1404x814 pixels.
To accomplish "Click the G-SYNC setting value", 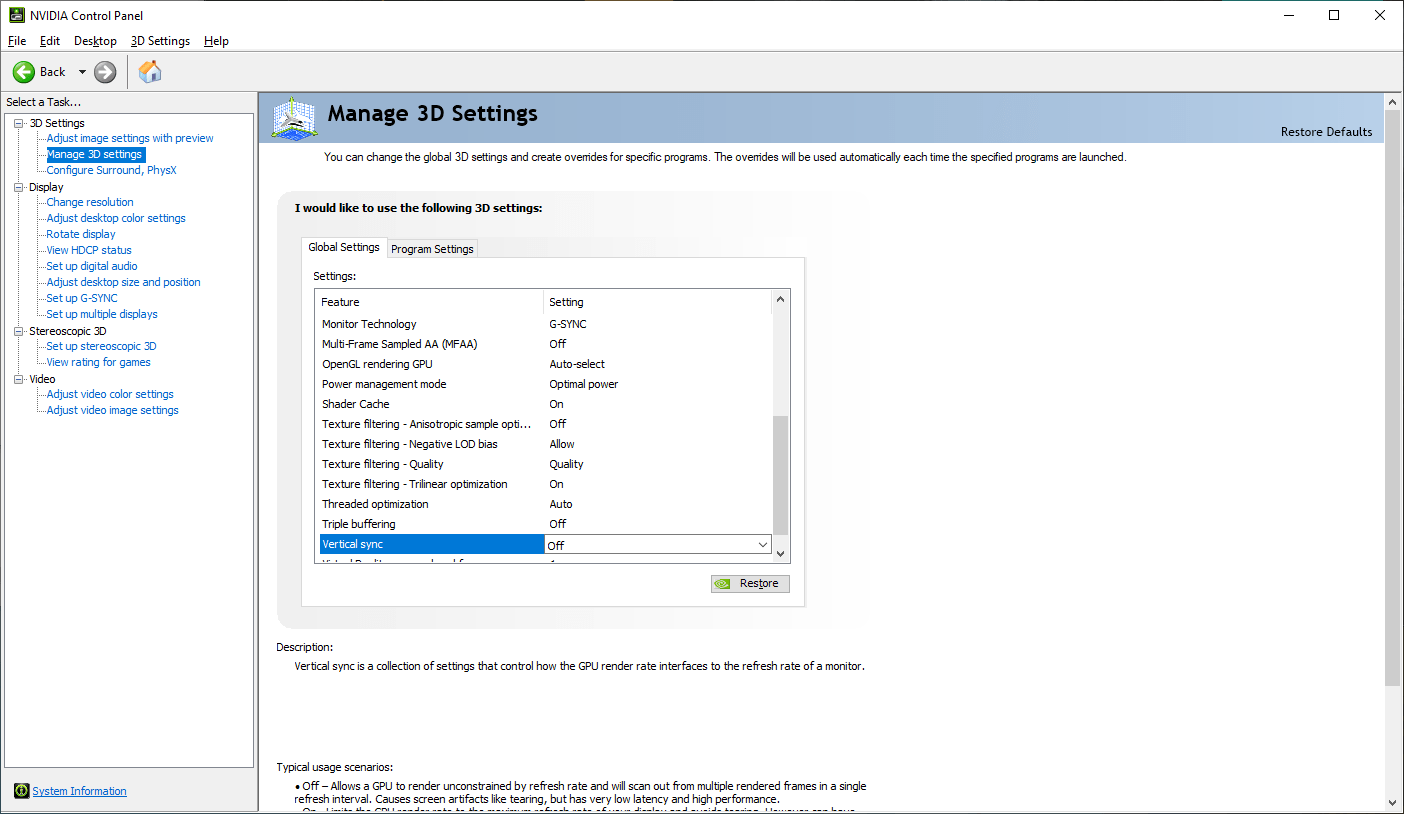I will [x=568, y=324].
